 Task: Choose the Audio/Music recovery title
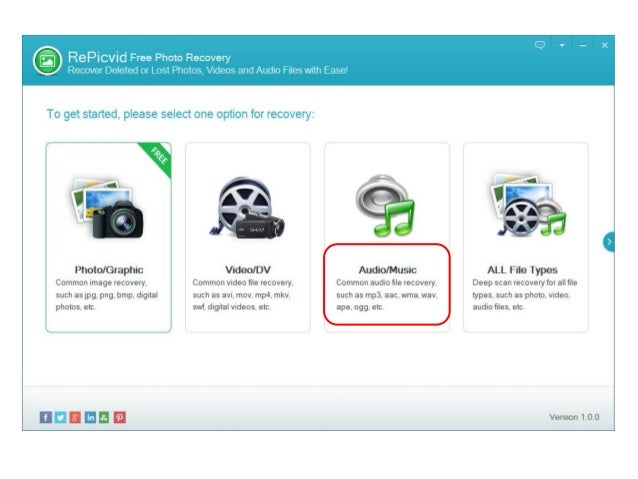(x=387, y=270)
